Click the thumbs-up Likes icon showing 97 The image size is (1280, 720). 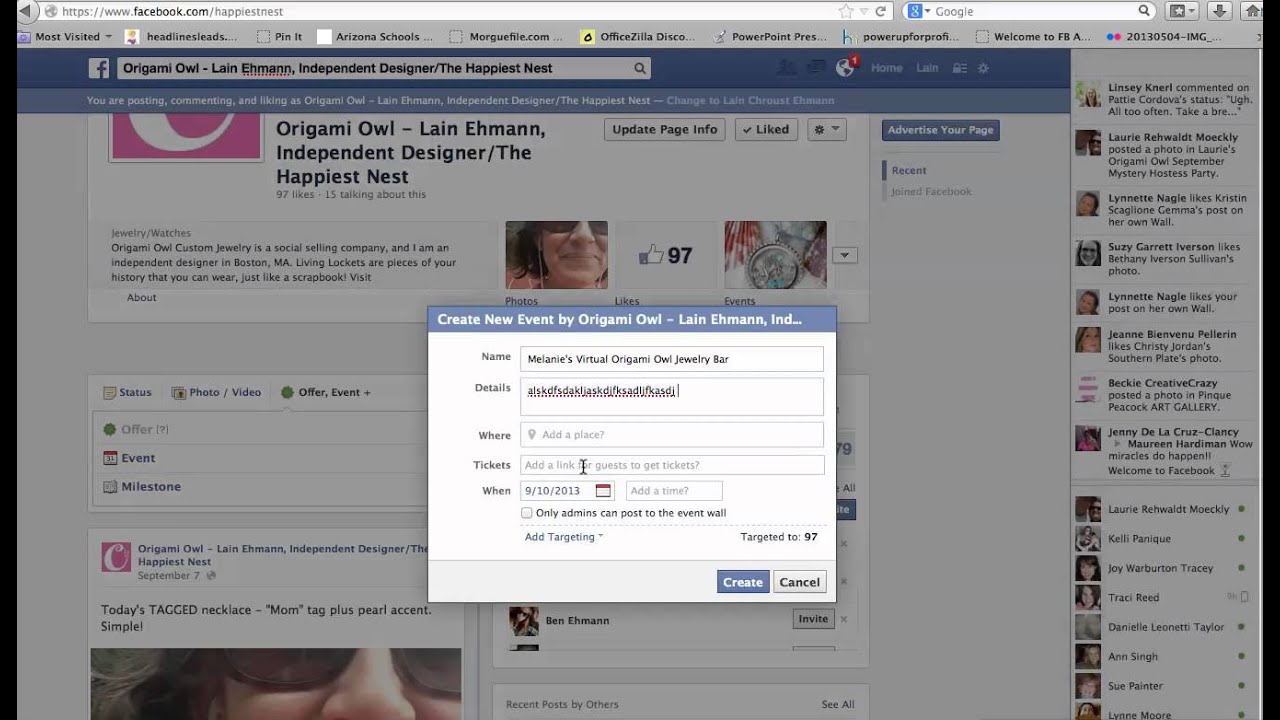click(651, 255)
